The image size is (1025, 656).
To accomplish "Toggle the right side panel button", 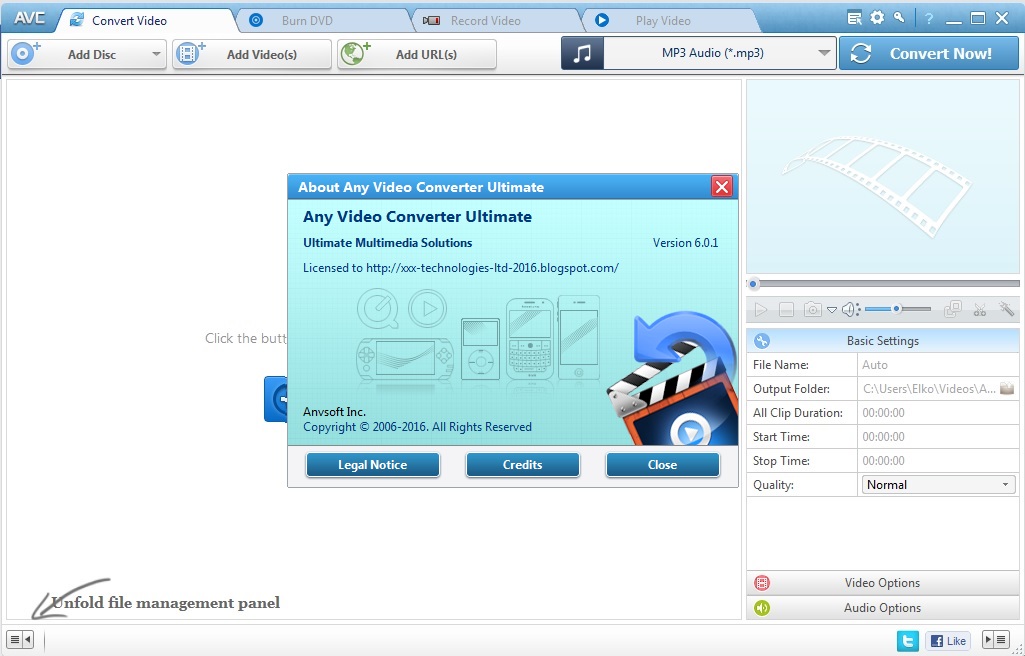I will (996, 640).
